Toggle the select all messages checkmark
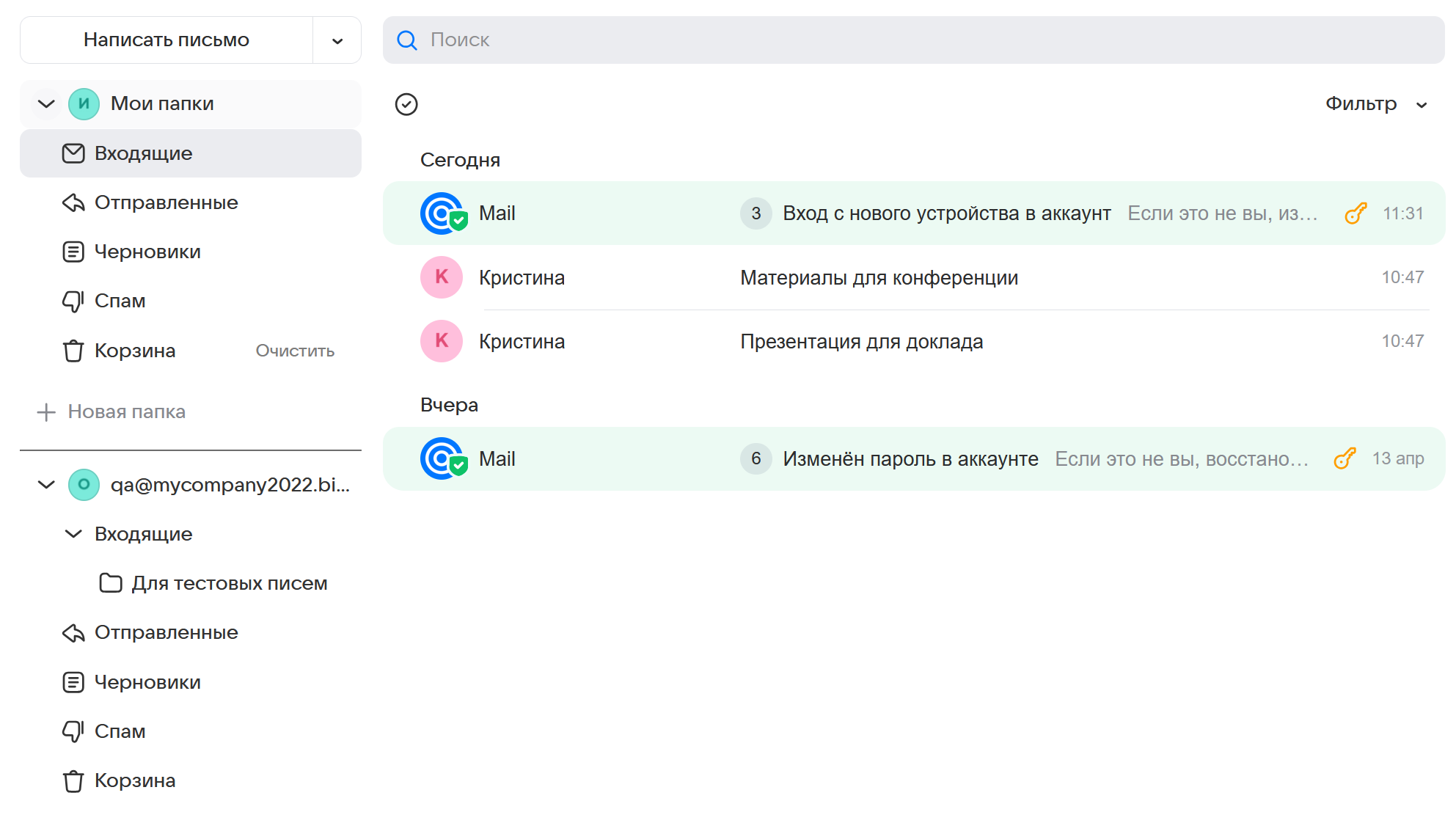 [406, 104]
